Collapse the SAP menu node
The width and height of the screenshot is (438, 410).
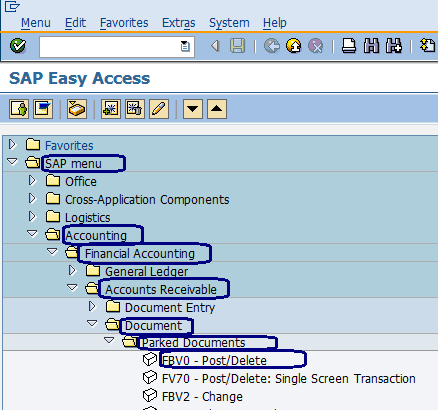point(12,162)
